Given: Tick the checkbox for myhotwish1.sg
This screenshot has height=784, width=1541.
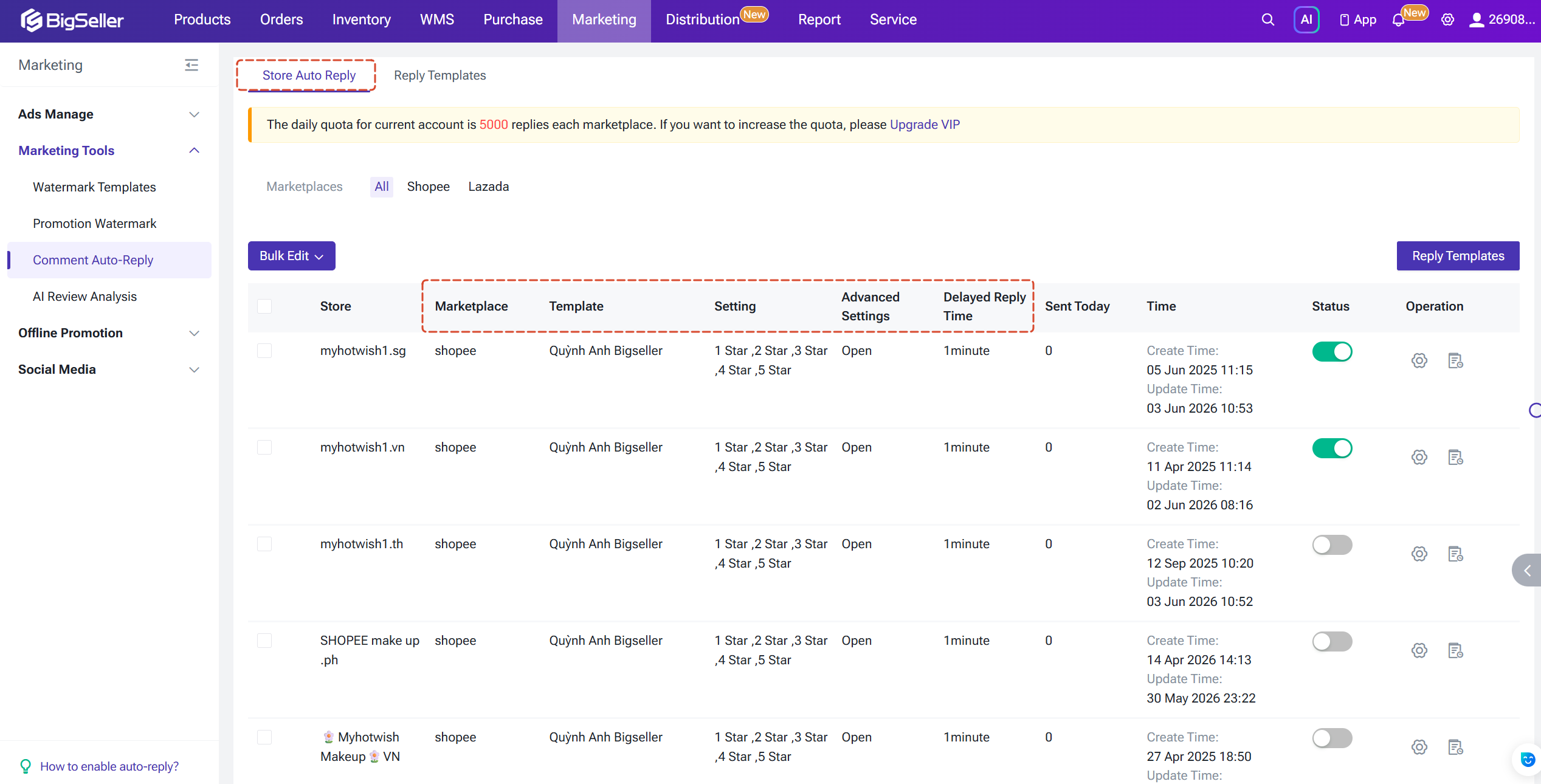Looking at the screenshot, I should [264, 351].
